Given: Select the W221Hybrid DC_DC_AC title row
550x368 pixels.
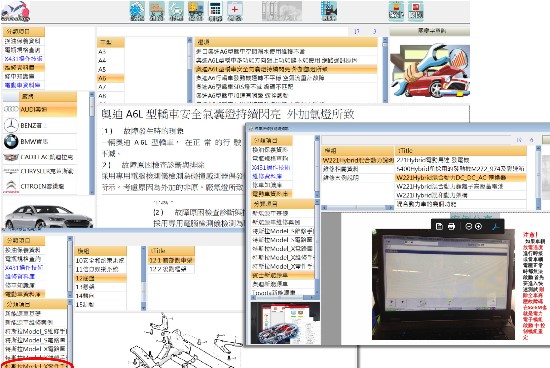Looking at the screenshot, I should pos(461,178).
